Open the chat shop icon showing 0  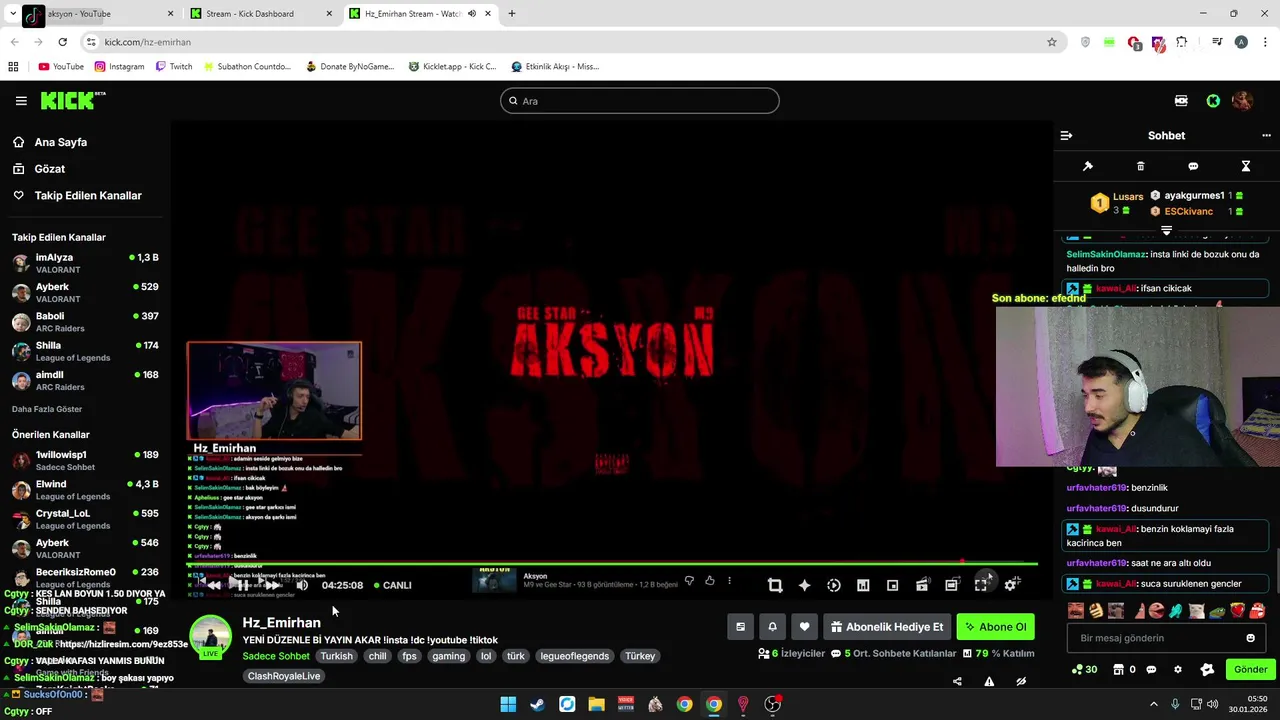coord(1124,669)
